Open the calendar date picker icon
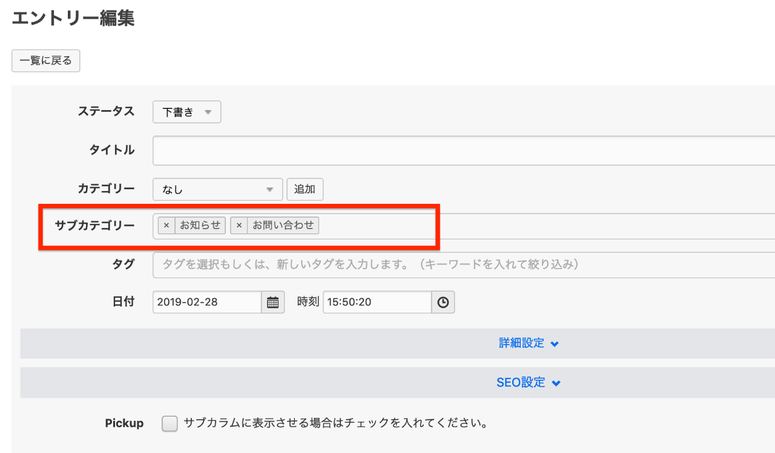Screen dimensions: 775x453 point(273,302)
